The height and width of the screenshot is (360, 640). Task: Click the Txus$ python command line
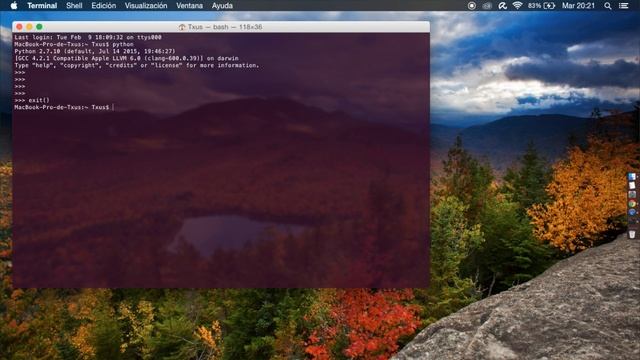(74, 44)
